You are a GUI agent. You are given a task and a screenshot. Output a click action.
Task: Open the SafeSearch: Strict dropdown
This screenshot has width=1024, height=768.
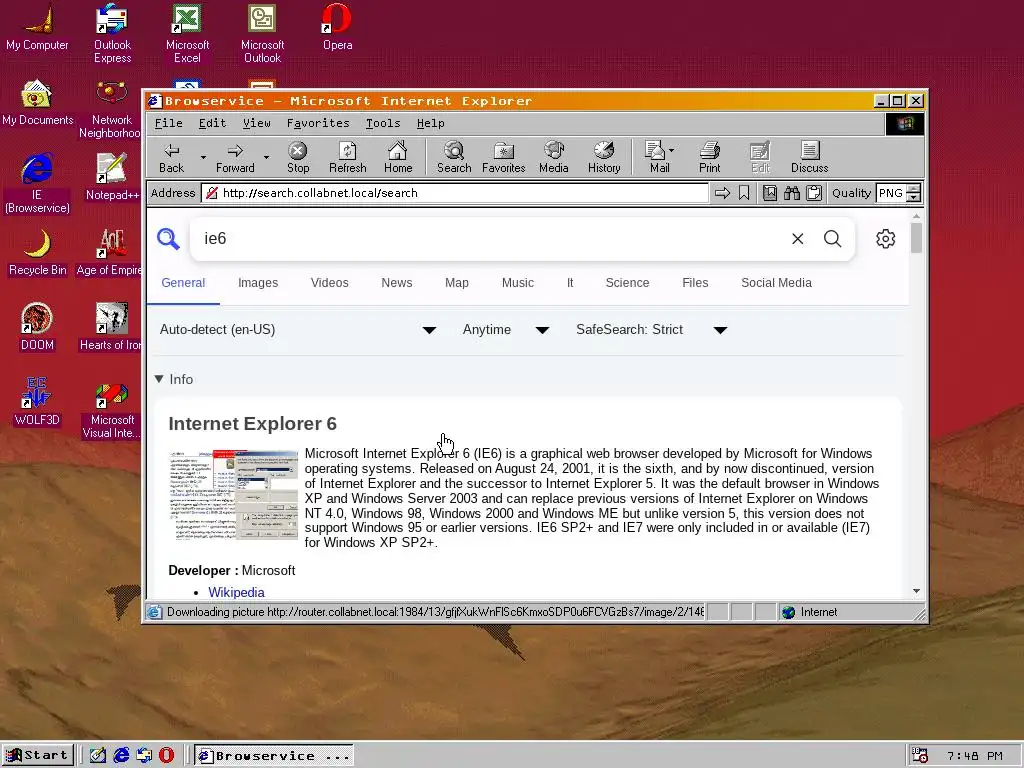tap(651, 330)
